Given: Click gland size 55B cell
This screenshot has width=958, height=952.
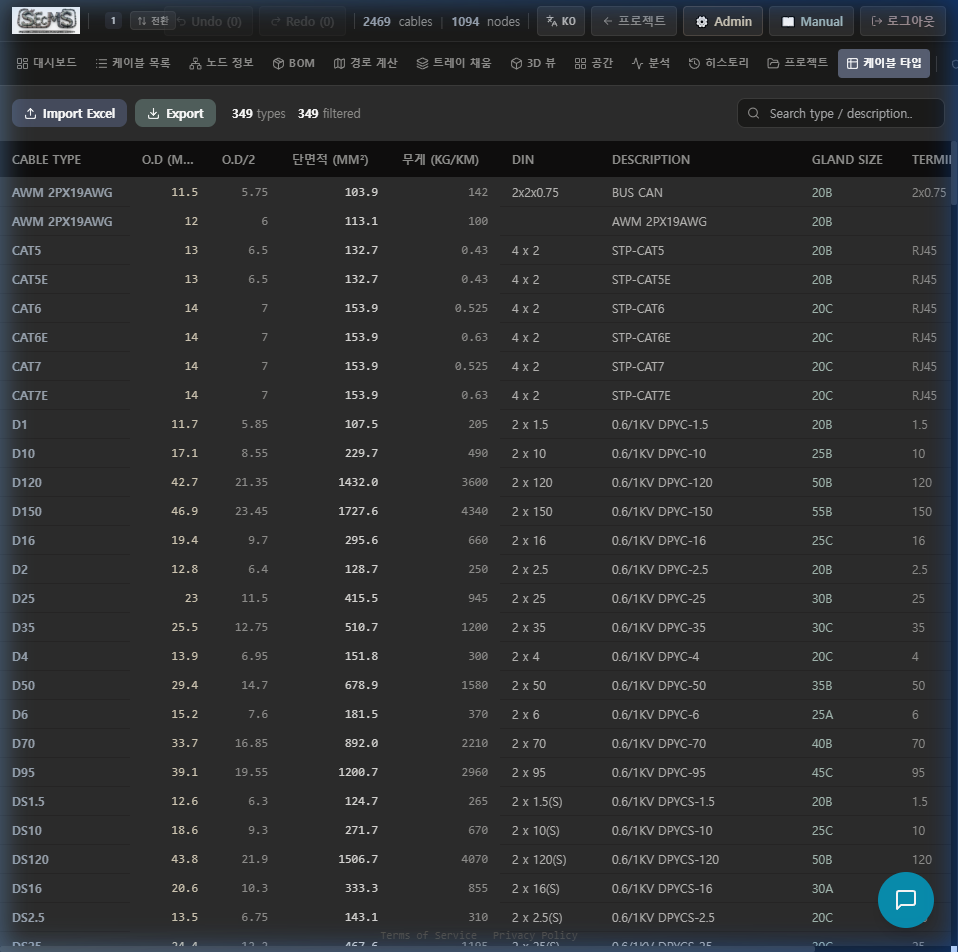Looking at the screenshot, I should [822, 511].
